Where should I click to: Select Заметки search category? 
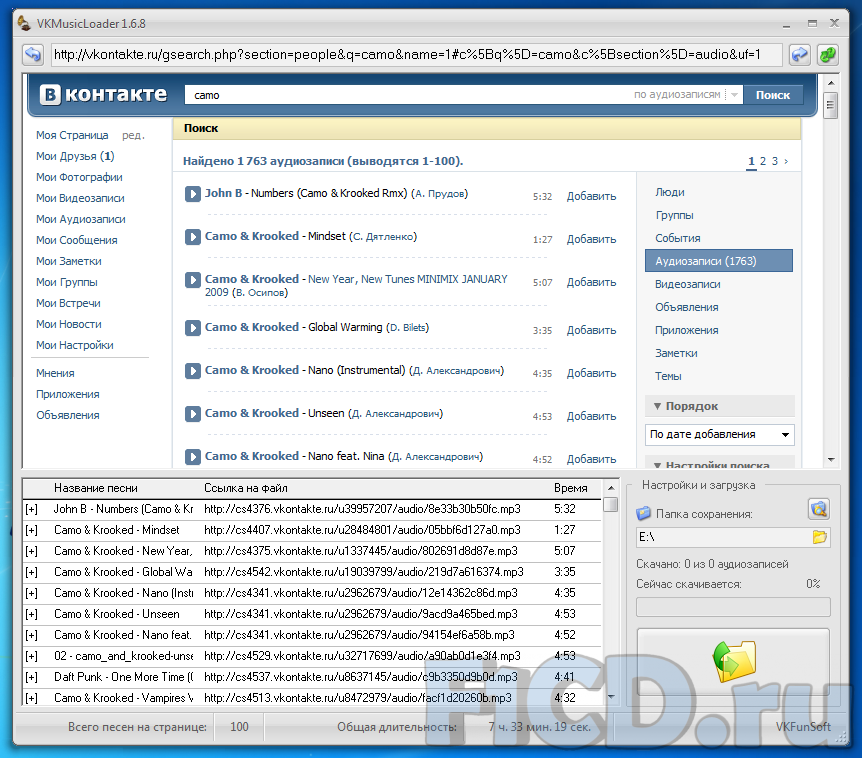coord(676,353)
